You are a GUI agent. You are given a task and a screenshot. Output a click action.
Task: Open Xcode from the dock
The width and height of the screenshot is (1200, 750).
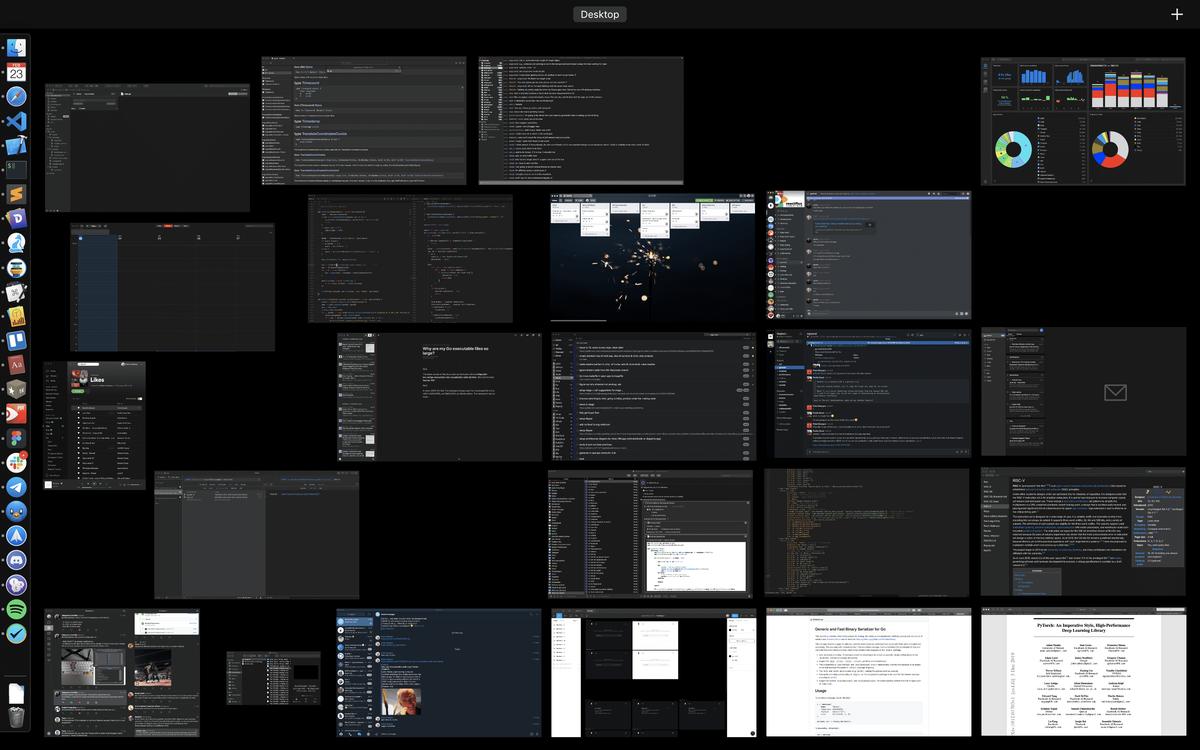(x=16, y=145)
